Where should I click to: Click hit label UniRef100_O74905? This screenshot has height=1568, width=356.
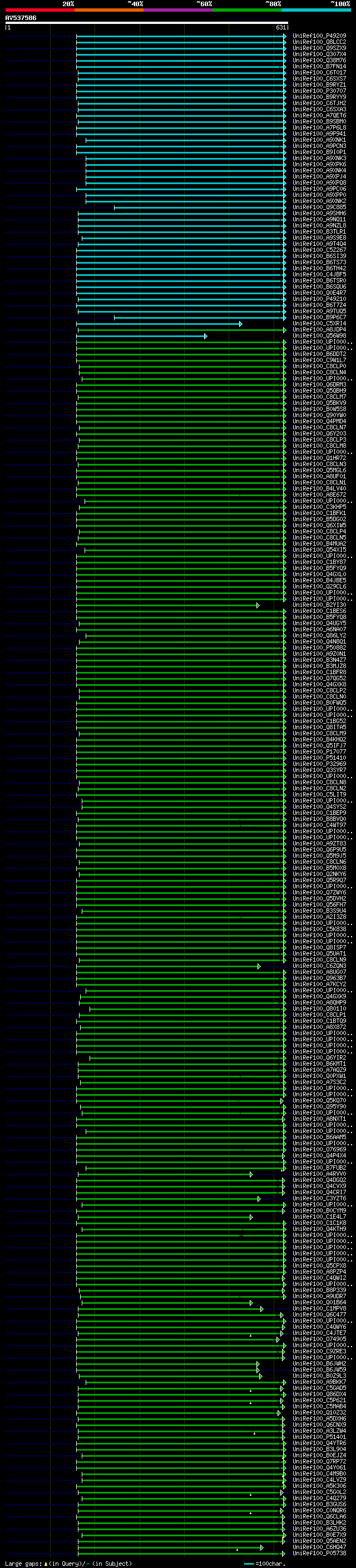[x=319, y=1338]
